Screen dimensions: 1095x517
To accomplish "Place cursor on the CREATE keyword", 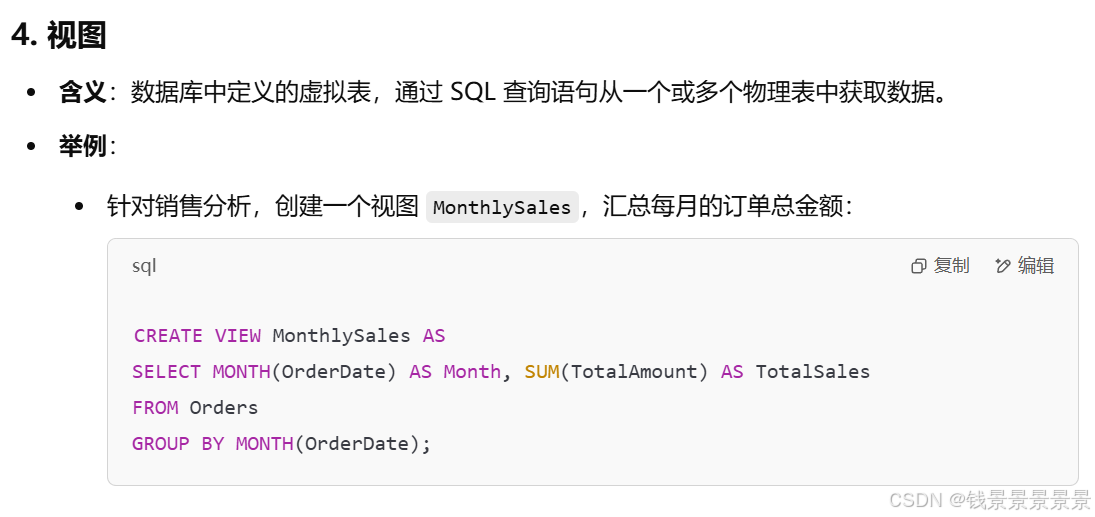I will [168, 336].
